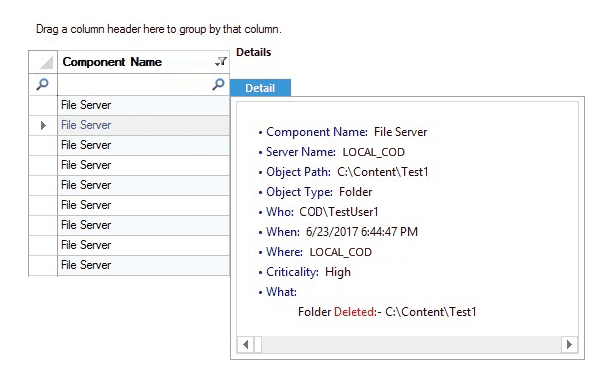Click the red Deleted text in What
The height and width of the screenshot is (382, 612).
pyautogui.click(x=354, y=312)
